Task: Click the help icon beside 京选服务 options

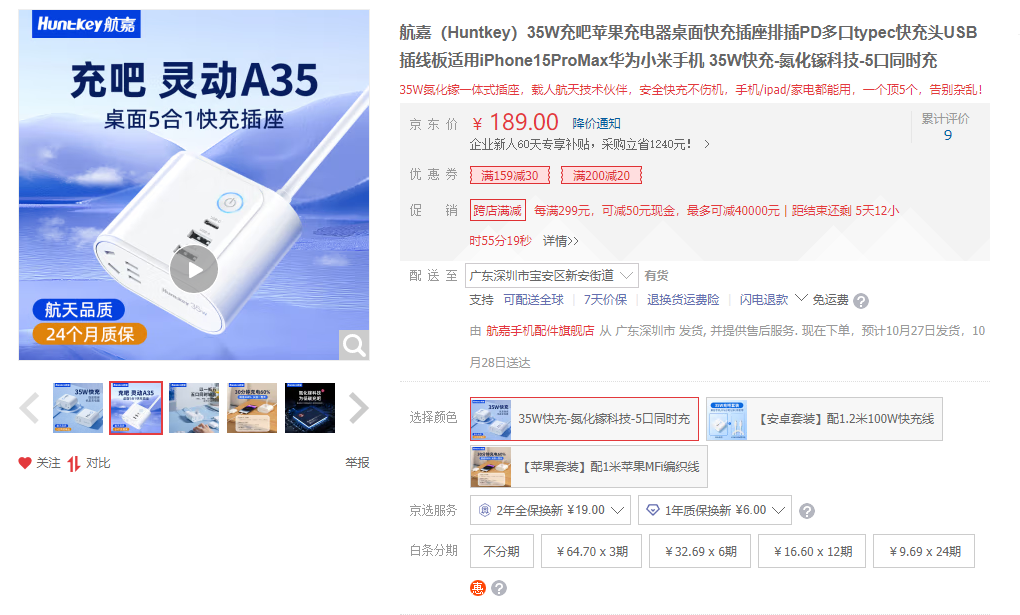Action: click(807, 511)
